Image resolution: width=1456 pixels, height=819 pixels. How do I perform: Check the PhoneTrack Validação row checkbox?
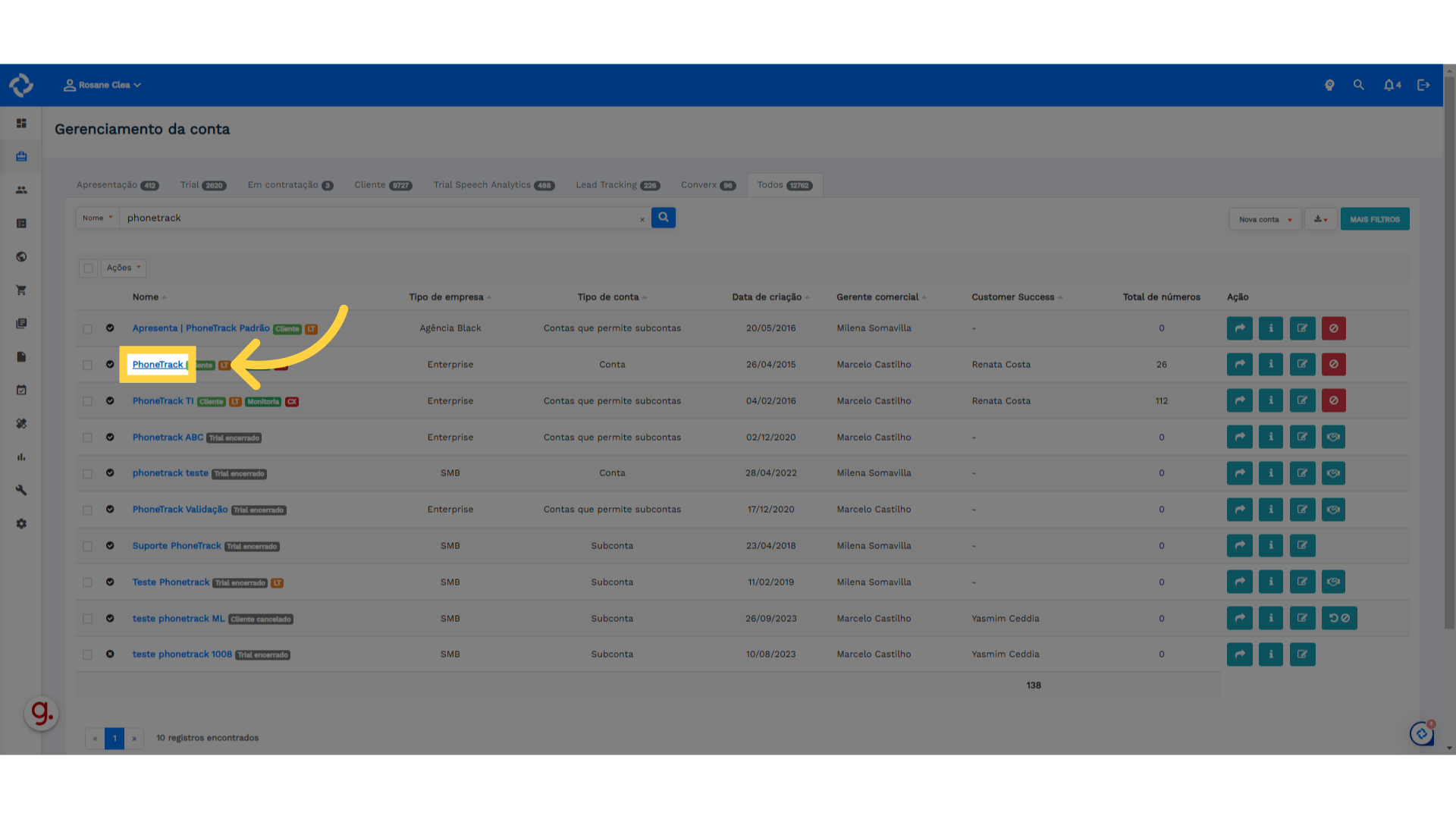coord(88,510)
